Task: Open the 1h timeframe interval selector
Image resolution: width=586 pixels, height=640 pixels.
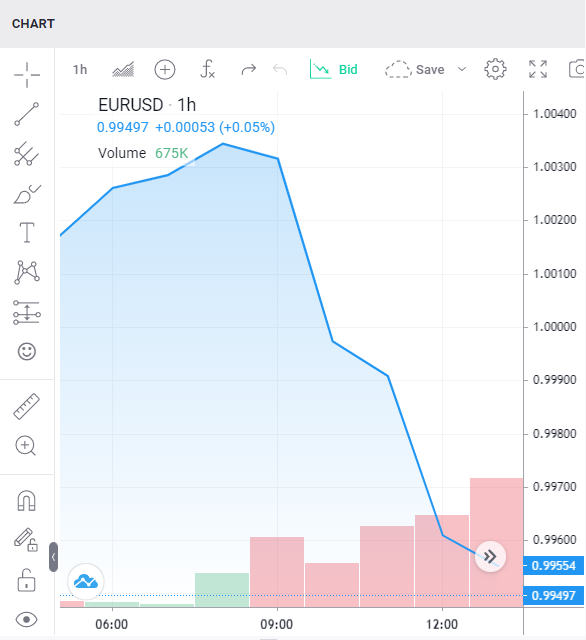Action: (x=80, y=70)
